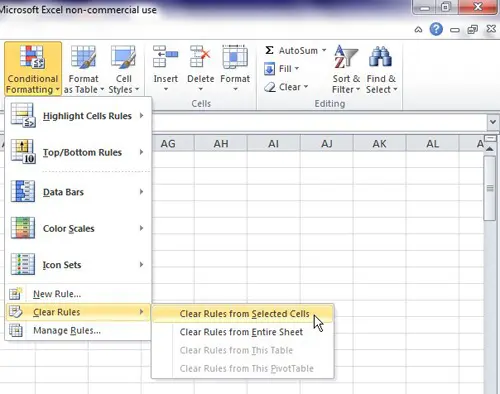Image resolution: width=500 pixels, height=394 pixels.
Task: Open the Cell Styles gallery
Action: pyautogui.click(x=124, y=69)
